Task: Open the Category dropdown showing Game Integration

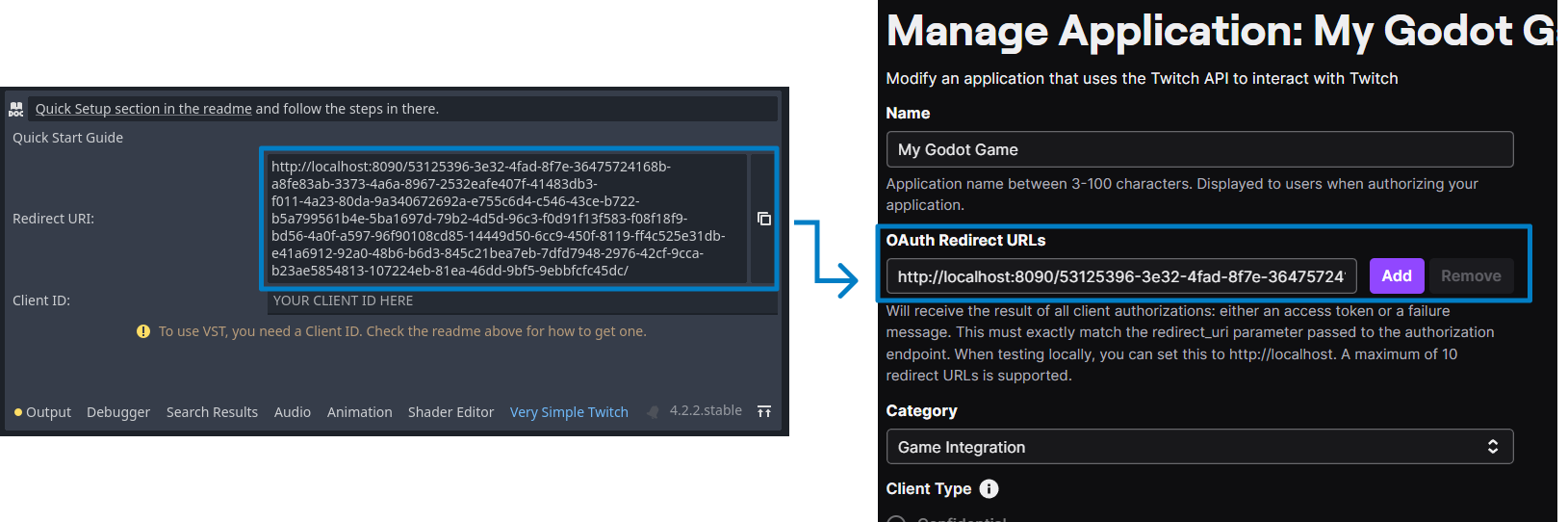Action: 1199,447
